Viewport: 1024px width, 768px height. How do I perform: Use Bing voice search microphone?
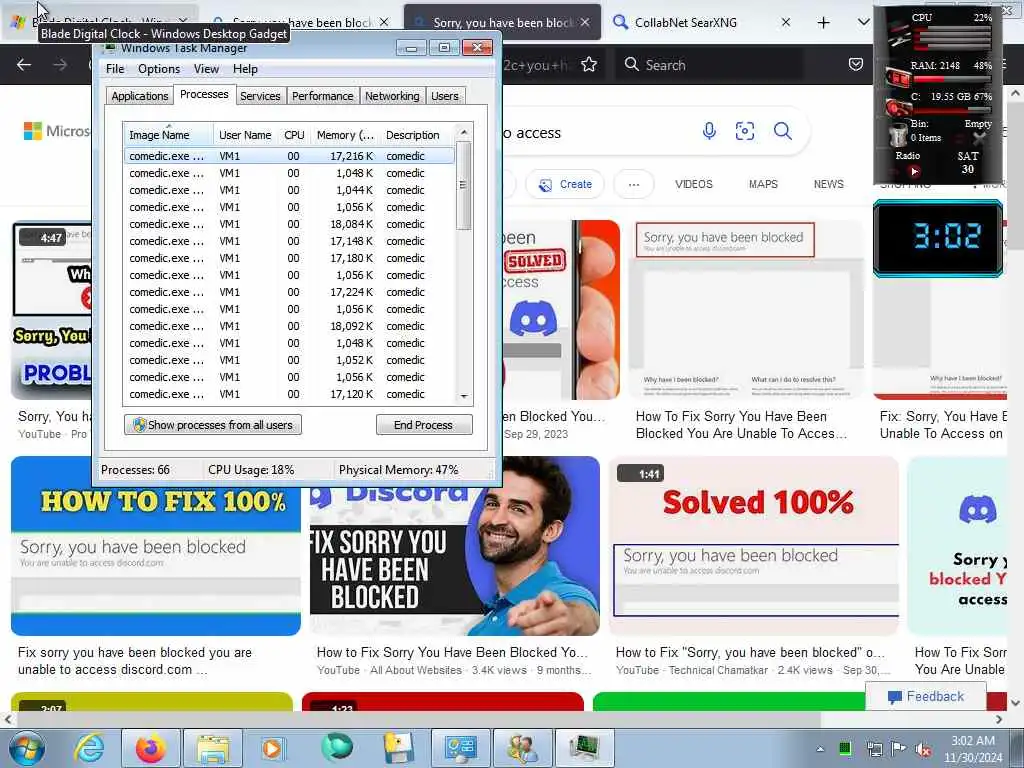pyautogui.click(x=709, y=131)
